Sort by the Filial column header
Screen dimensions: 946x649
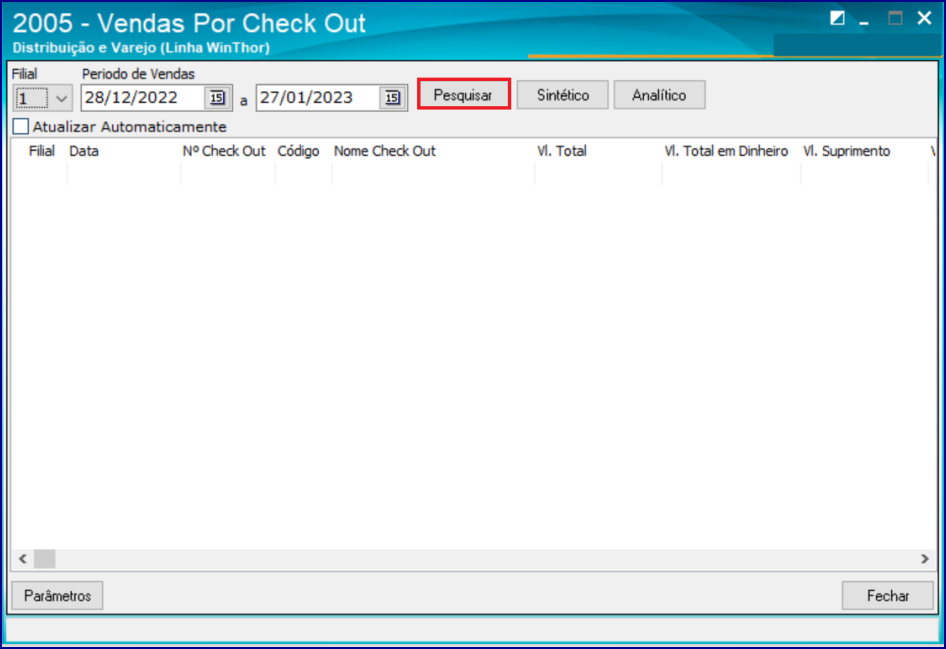pyautogui.click(x=41, y=151)
